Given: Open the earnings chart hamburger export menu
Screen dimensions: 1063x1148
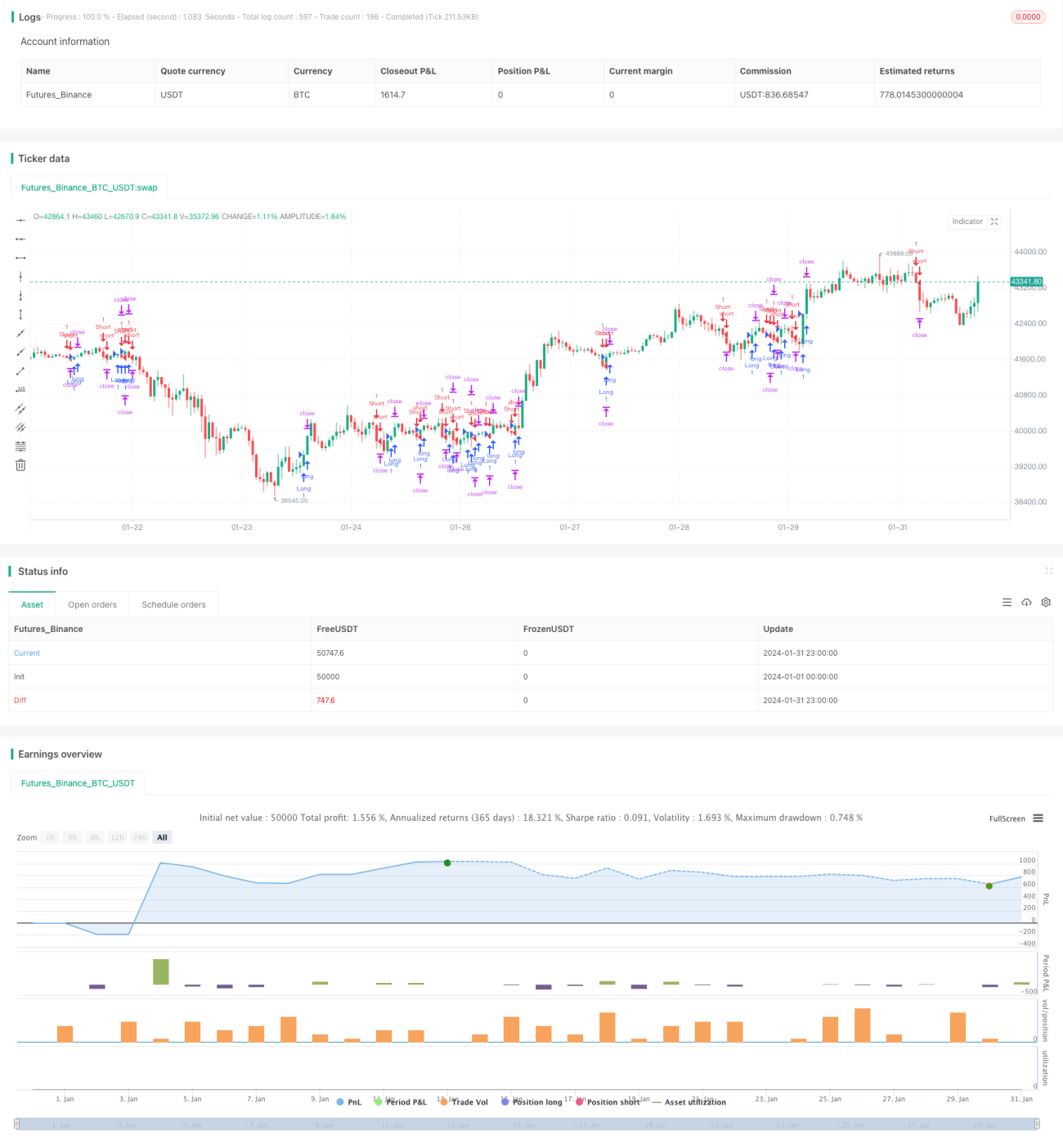Looking at the screenshot, I should tap(1038, 818).
